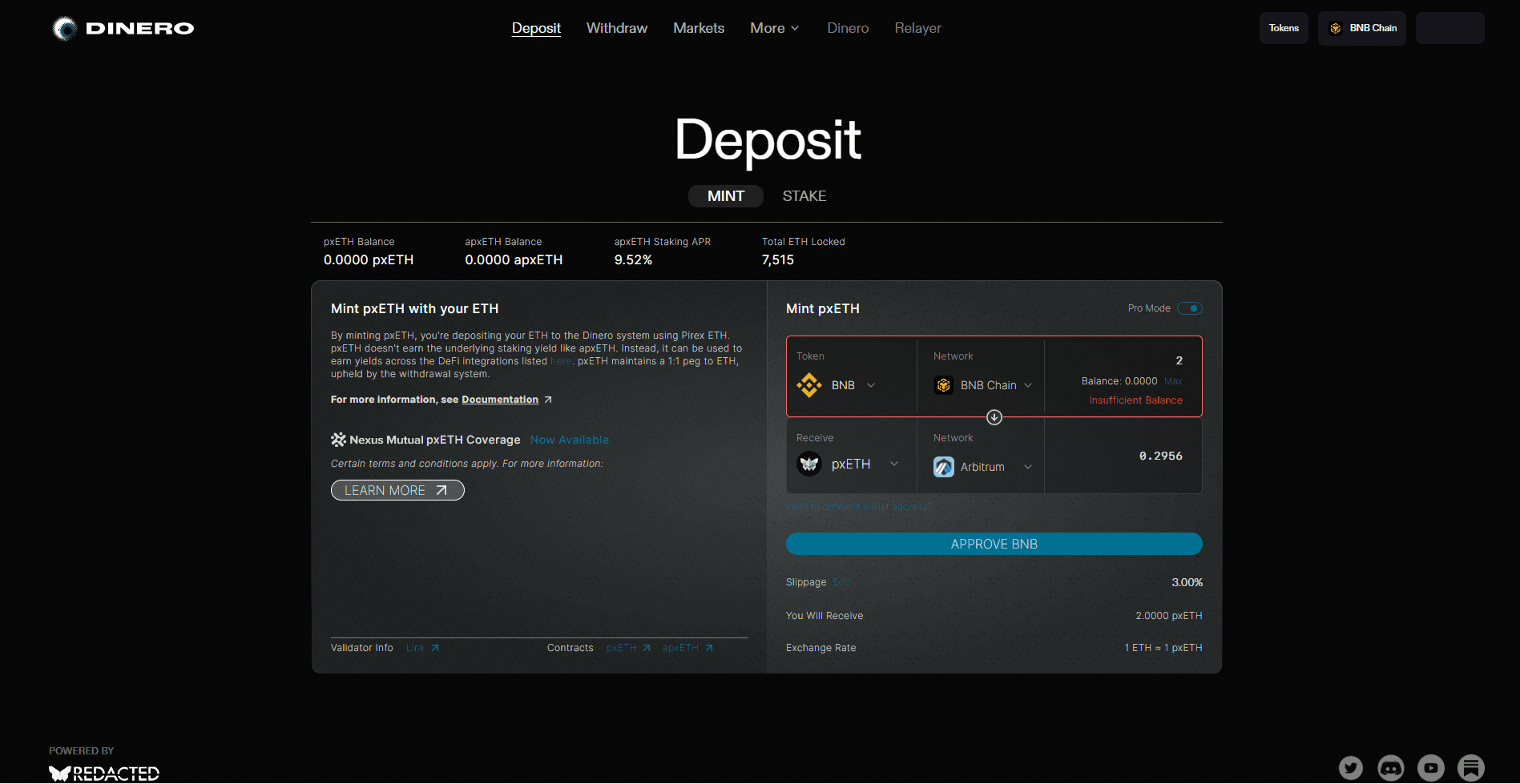This screenshot has width=1520, height=784.
Task: Click the 'here' DeFi integrations link
Action: click(561, 361)
